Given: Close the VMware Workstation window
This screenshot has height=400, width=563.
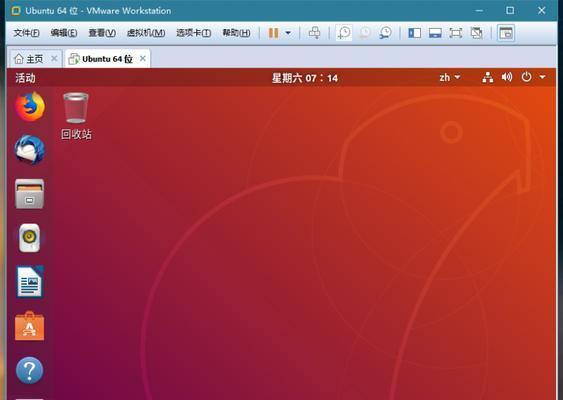Looking at the screenshot, I should pos(541,11).
